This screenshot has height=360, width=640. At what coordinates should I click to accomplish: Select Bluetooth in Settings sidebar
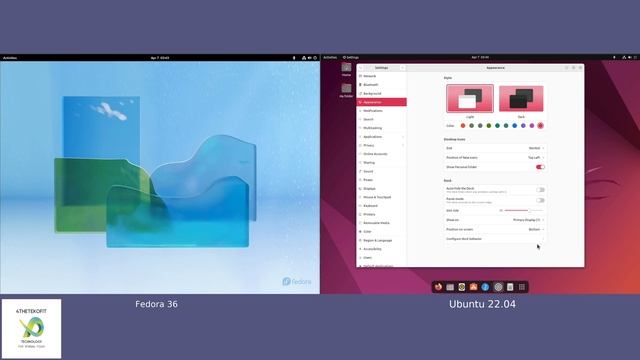pyautogui.click(x=382, y=85)
